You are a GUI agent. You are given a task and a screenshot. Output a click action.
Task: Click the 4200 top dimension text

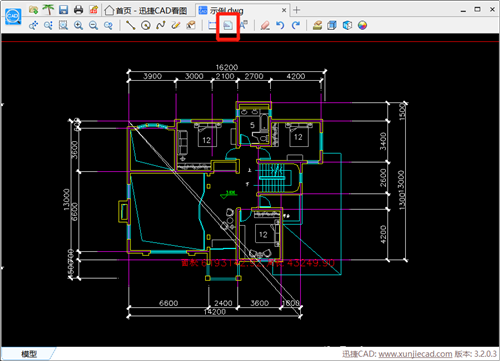(x=296, y=76)
